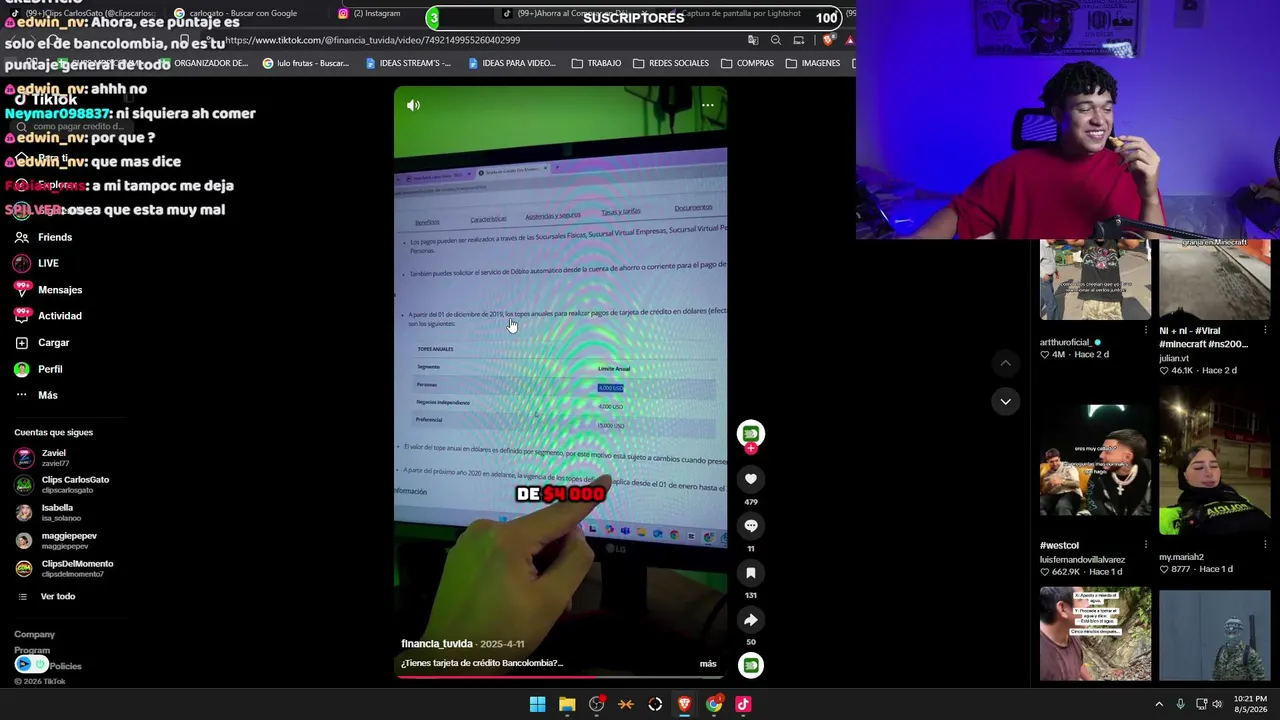Open the Brave Shields lion icon
Viewport: 1280px width, 720px height.
click(828, 40)
